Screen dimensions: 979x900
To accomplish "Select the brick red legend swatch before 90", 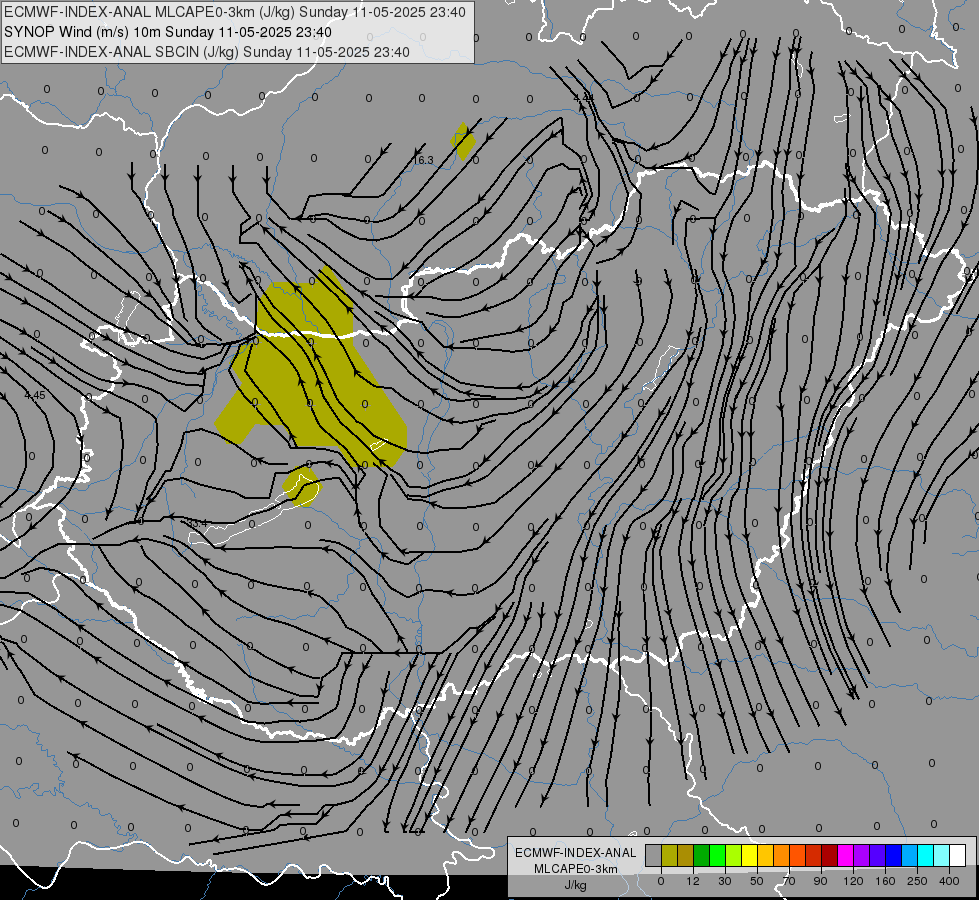I will [814, 855].
